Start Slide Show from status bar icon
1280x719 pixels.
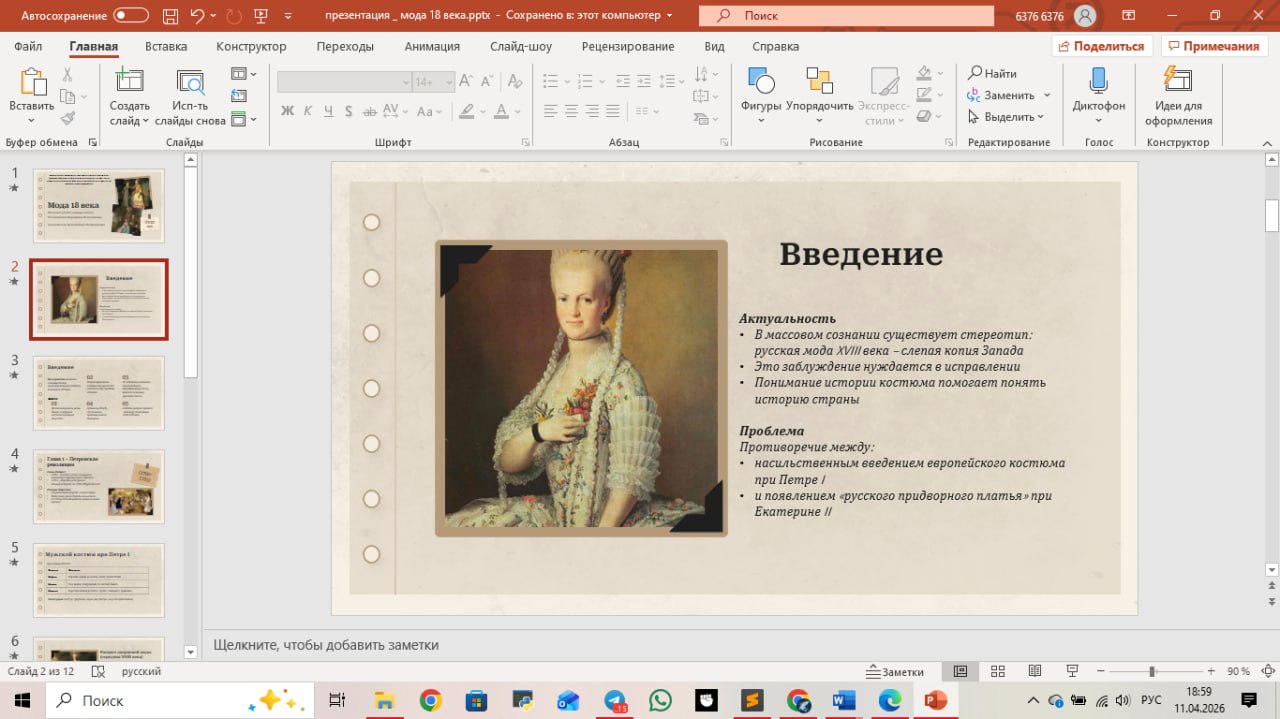pos(1072,671)
